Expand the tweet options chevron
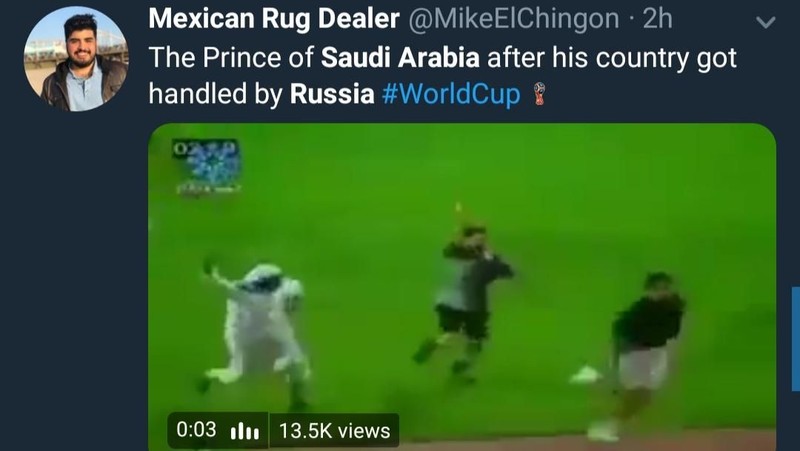This screenshot has height=451, width=800. pyautogui.click(x=766, y=22)
